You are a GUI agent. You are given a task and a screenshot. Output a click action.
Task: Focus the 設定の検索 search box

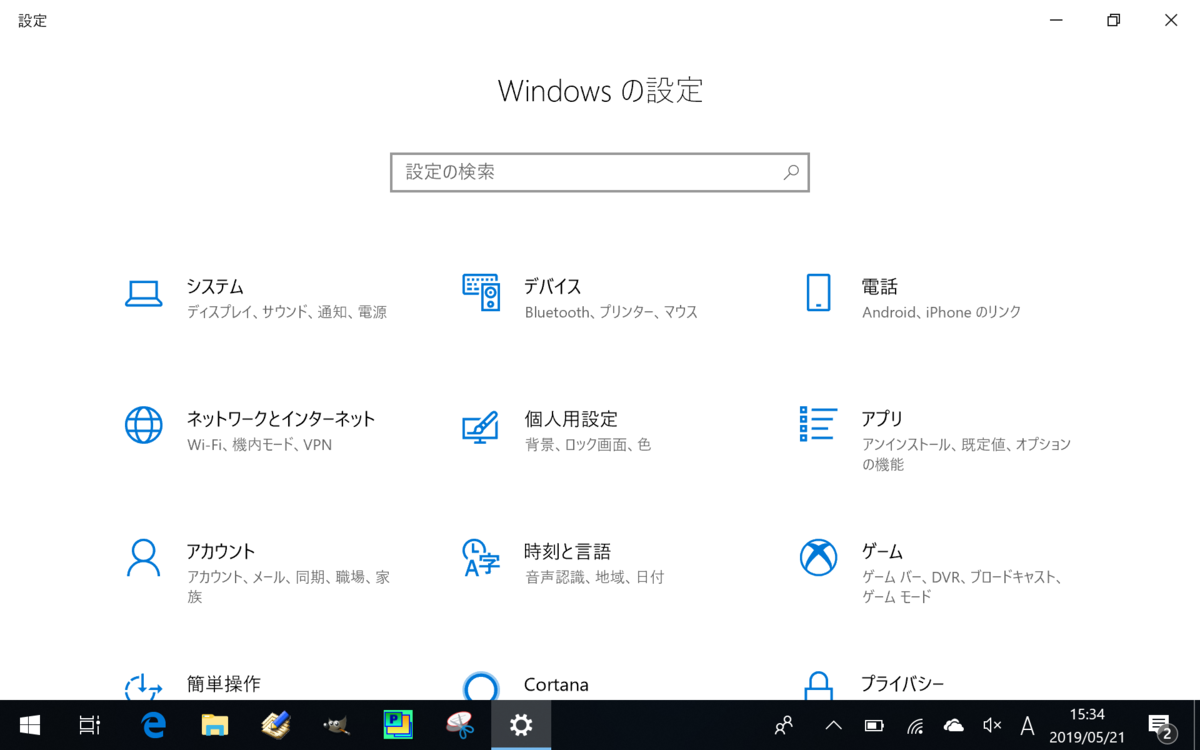(x=599, y=172)
